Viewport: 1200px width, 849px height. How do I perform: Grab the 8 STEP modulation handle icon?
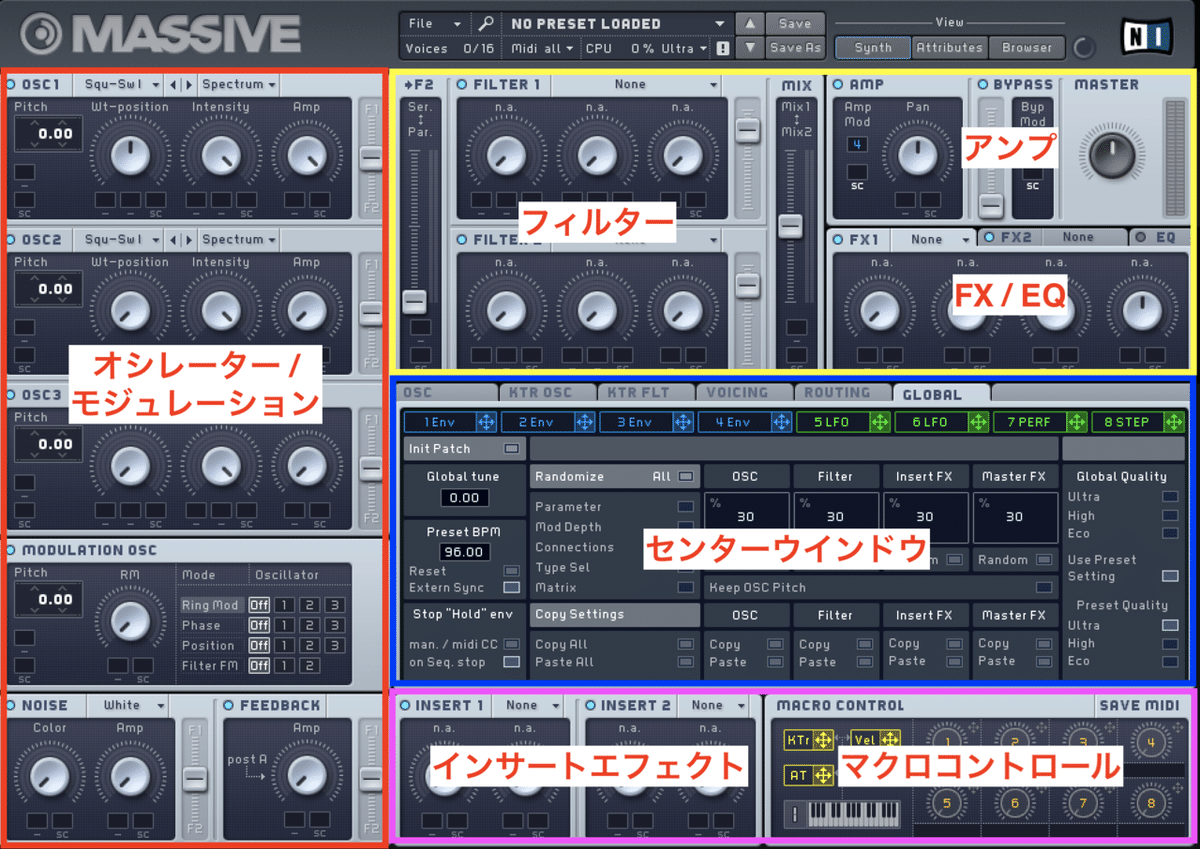(1175, 422)
